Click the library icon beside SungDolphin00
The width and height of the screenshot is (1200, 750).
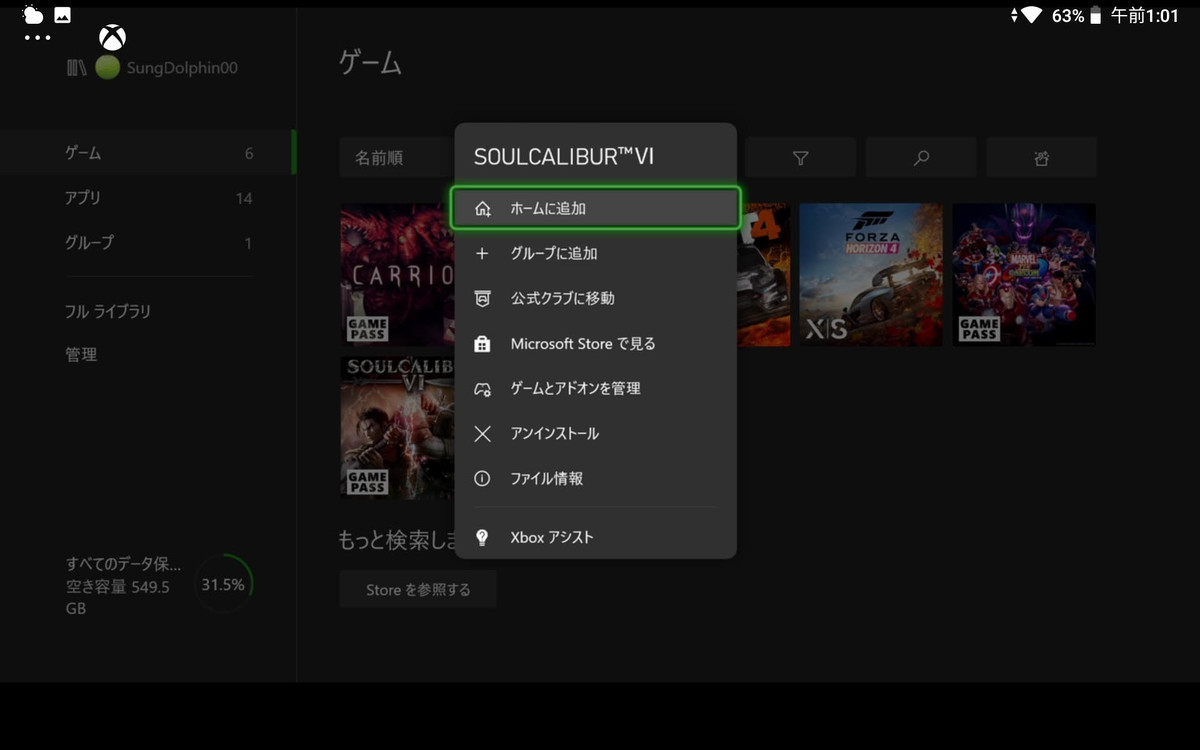pos(76,68)
